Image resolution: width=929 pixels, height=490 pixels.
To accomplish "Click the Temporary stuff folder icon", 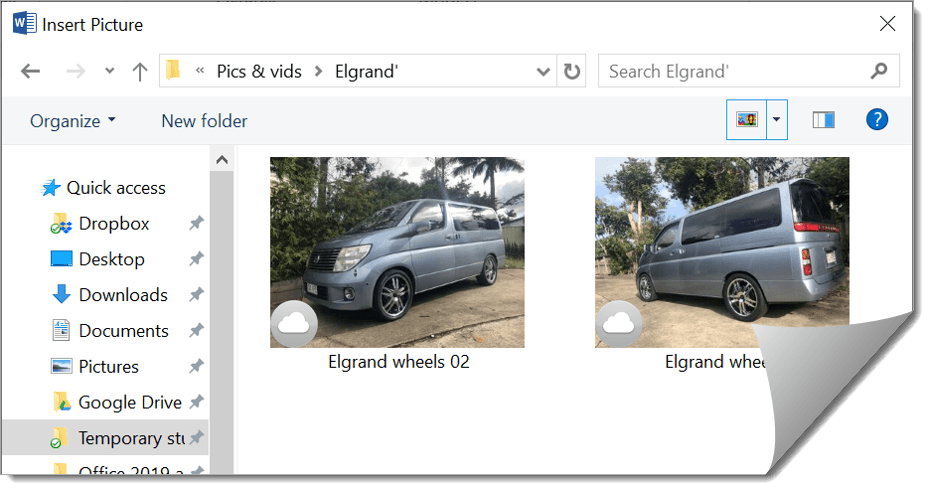I will tap(57, 438).
